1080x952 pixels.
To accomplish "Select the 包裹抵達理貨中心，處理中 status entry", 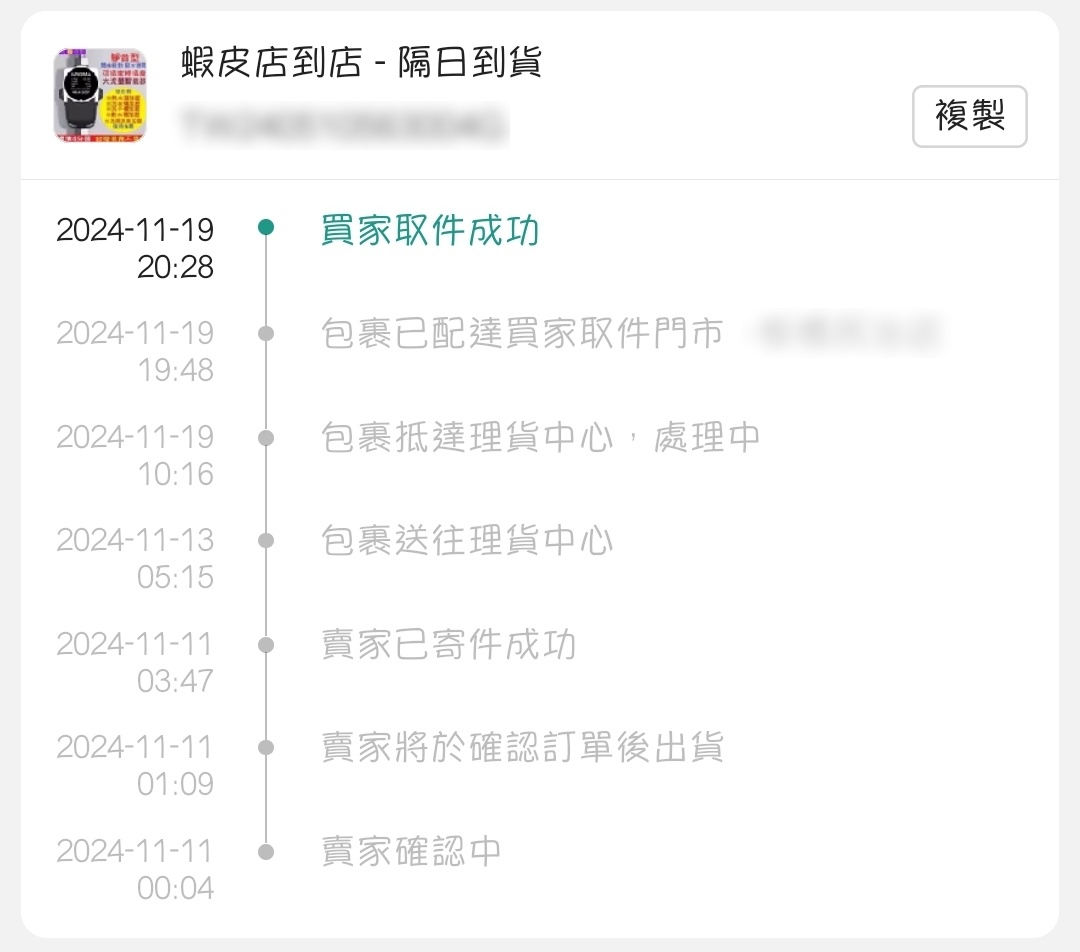I will [541, 437].
